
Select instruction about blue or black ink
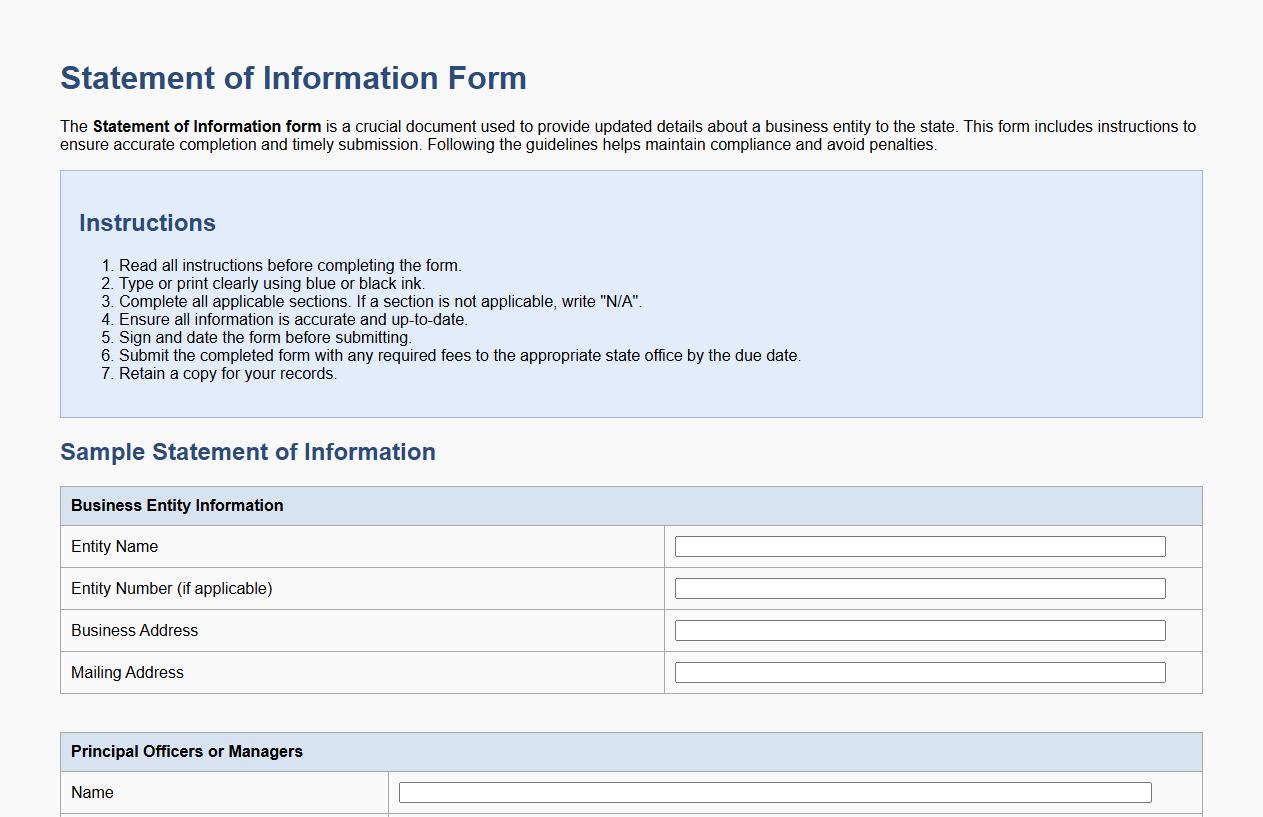272,283
